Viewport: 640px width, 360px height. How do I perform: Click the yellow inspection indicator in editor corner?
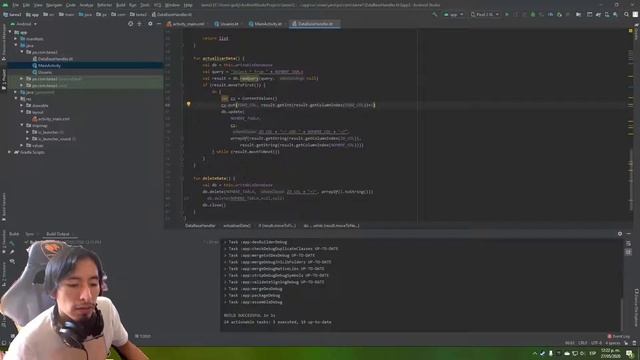coord(631,31)
